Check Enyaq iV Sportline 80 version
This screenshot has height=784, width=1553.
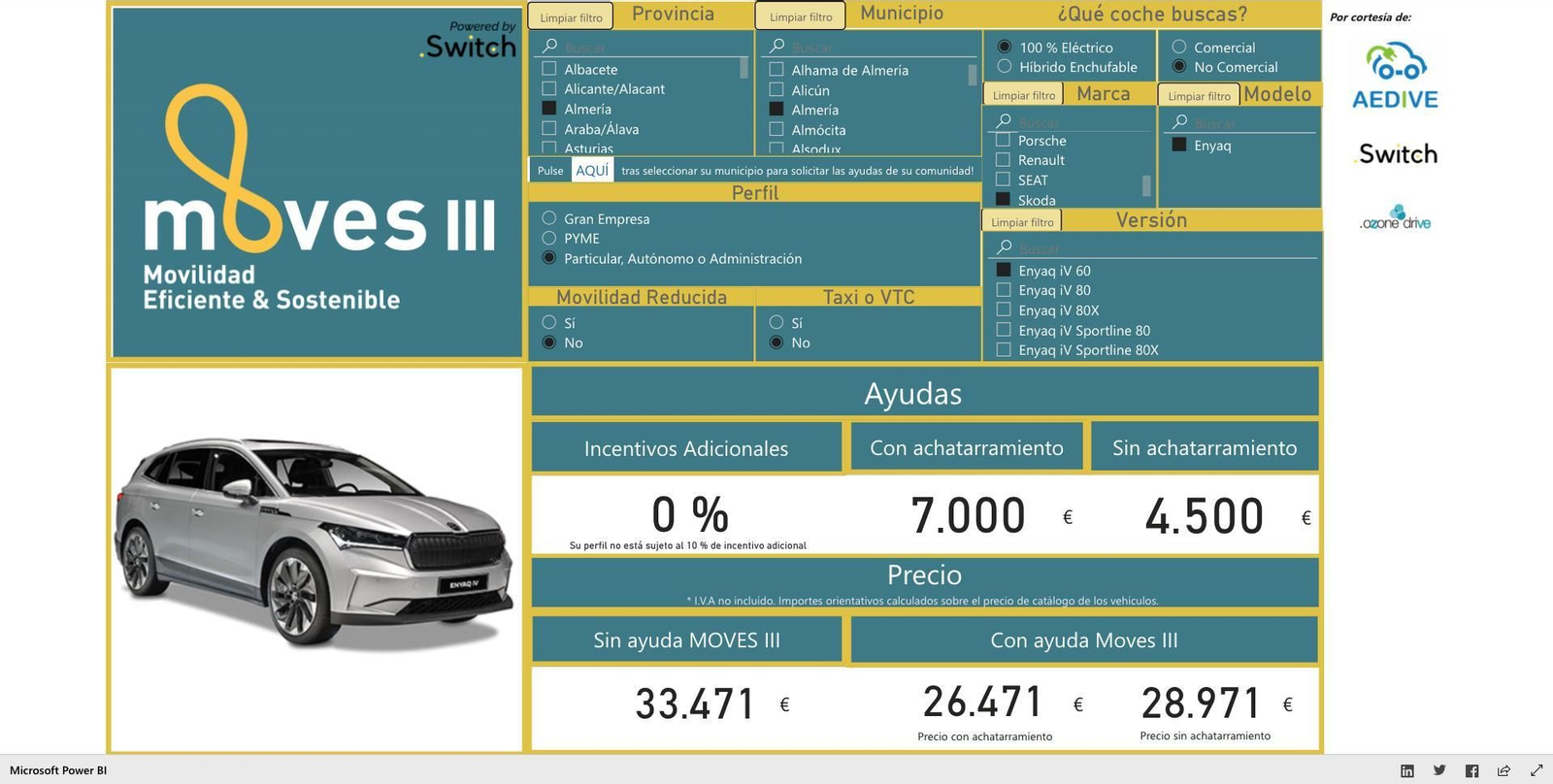coord(1004,330)
